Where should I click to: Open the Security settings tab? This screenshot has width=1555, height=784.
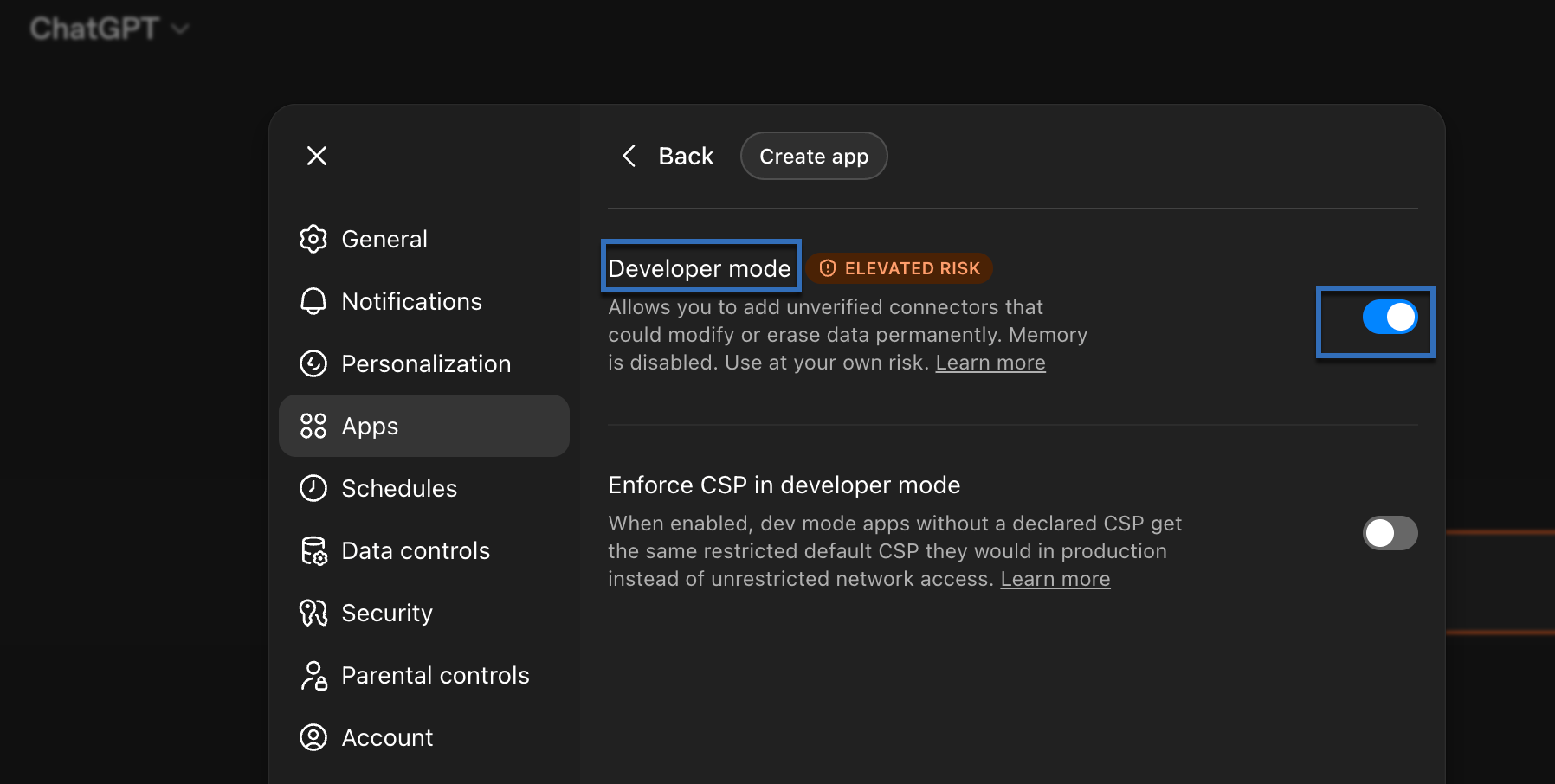tap(424, 613)
